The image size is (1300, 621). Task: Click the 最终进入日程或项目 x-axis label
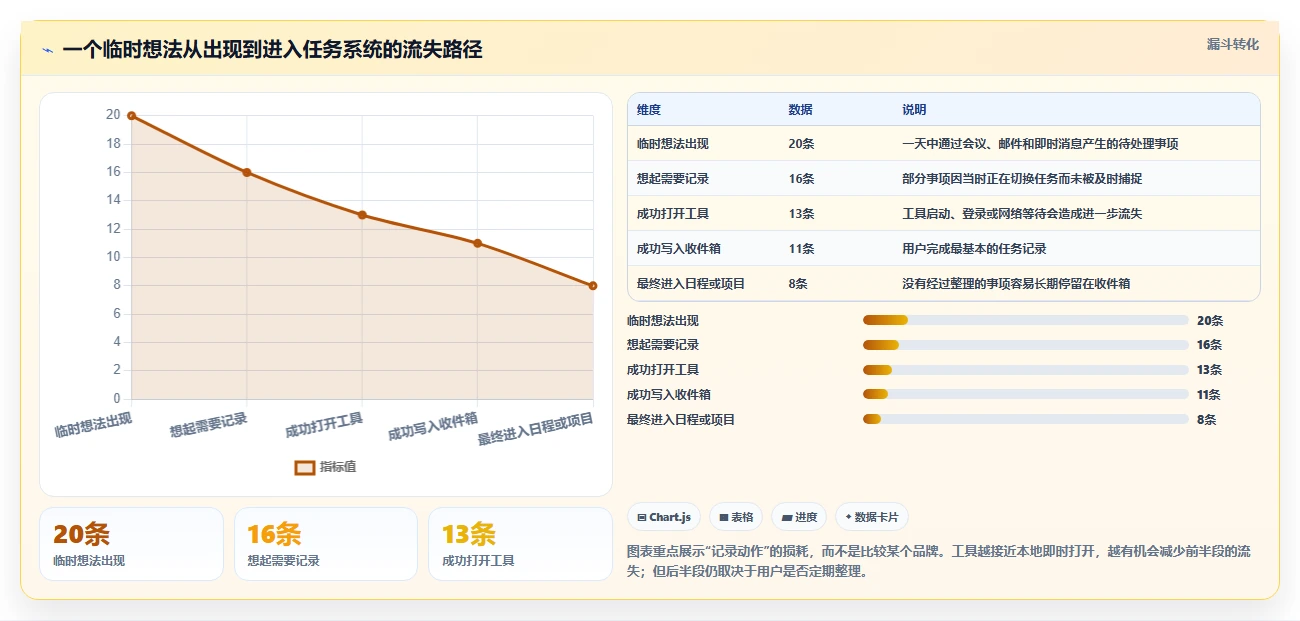click(x=536, y=429)
